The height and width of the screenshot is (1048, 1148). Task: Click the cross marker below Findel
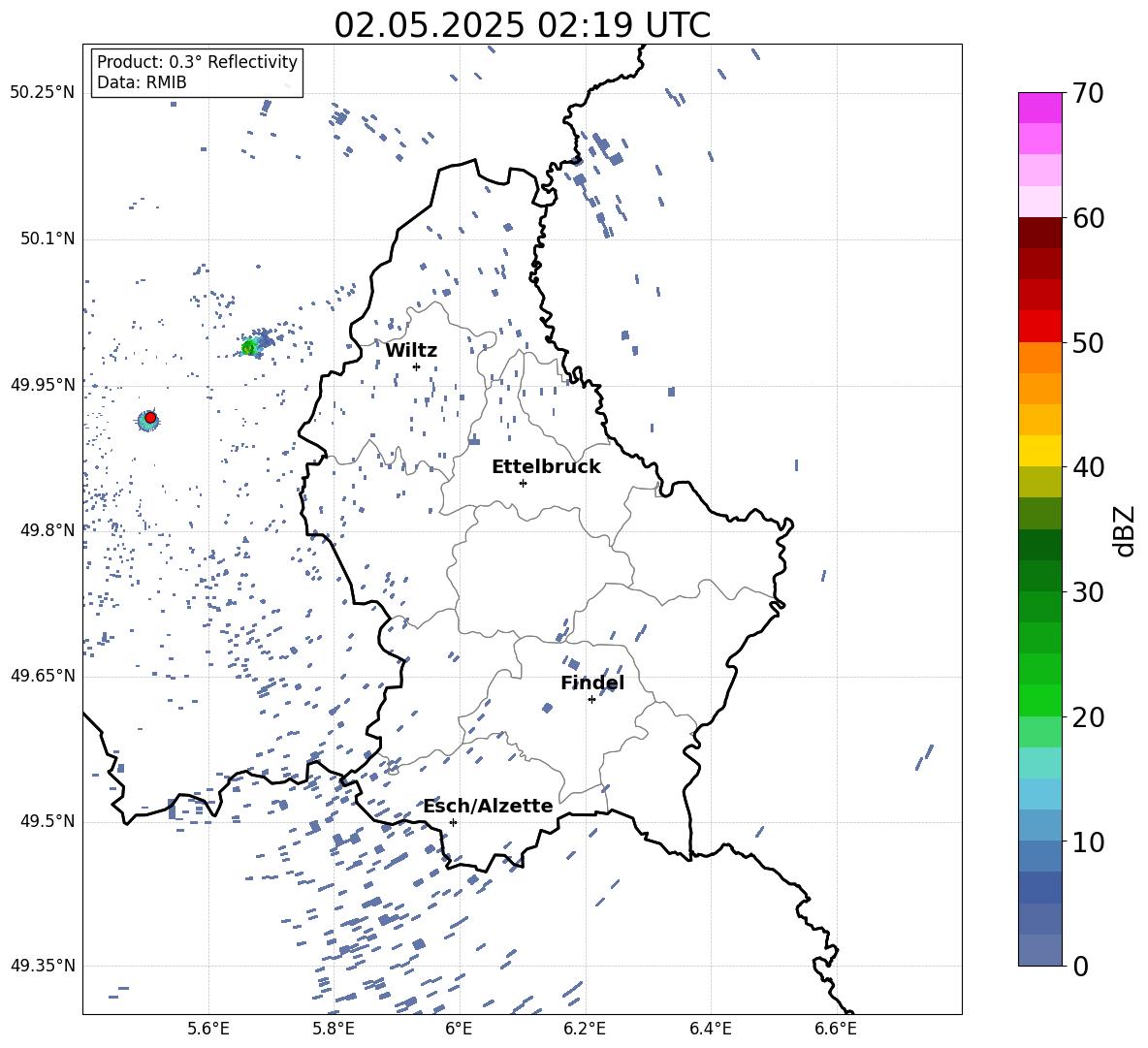[591, 700]
